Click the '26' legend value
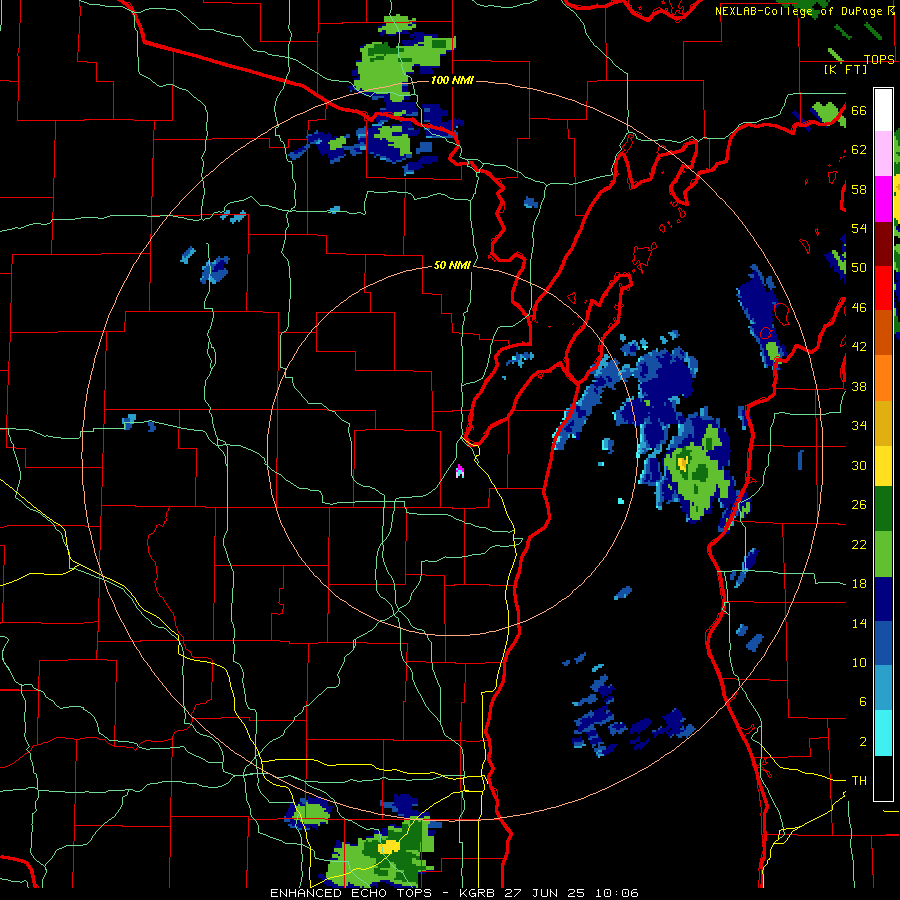Screen dimensions: 900x900 coord(859,505)
